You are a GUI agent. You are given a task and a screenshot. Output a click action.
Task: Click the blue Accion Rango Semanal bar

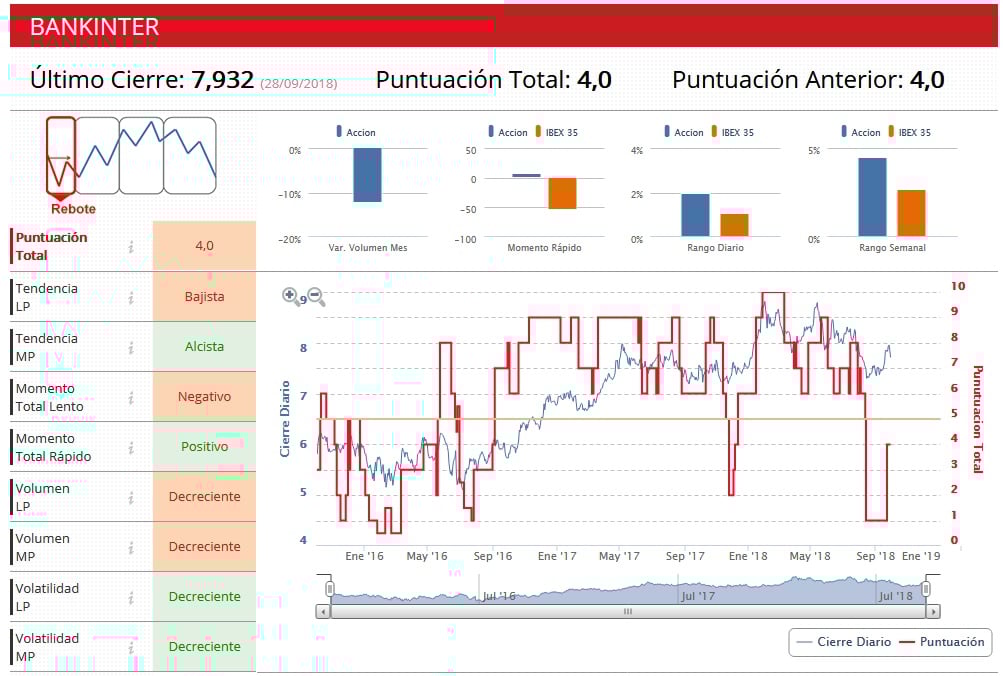point(873,197)
